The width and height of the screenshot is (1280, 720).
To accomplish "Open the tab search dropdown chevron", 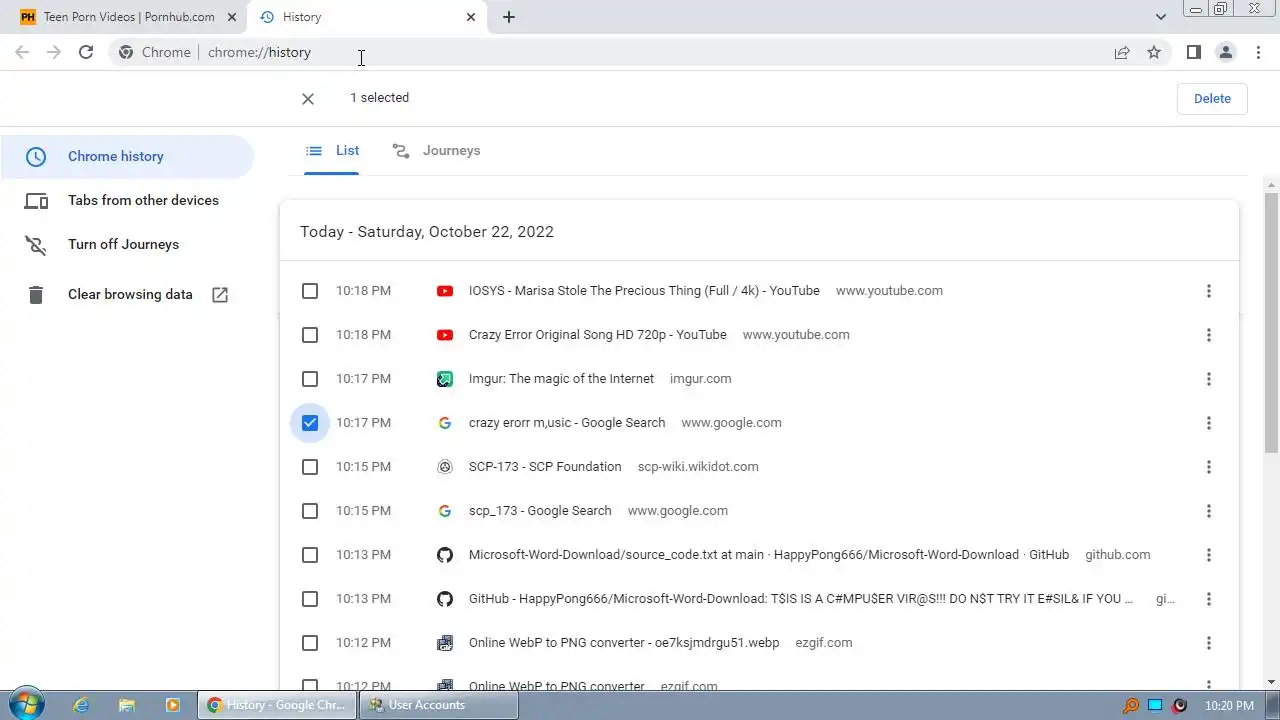I will tap(1160, 17).
